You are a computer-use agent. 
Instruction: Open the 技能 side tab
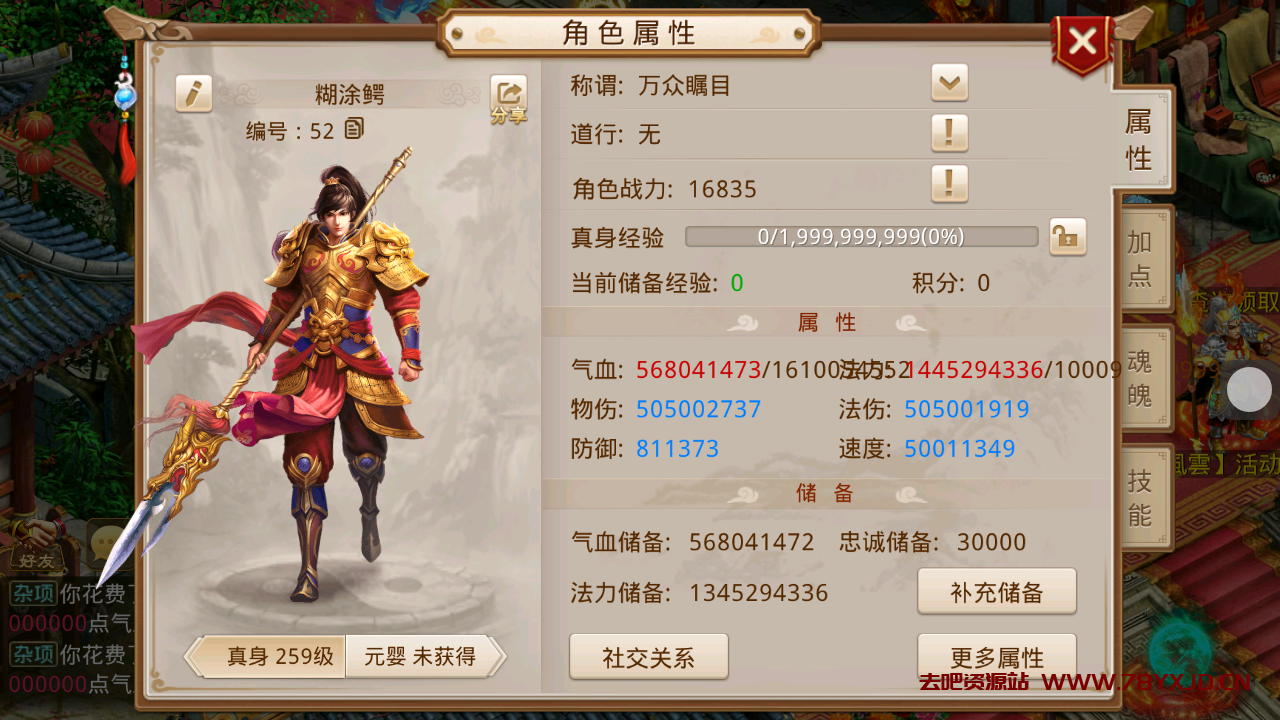tap(1141, 498)
